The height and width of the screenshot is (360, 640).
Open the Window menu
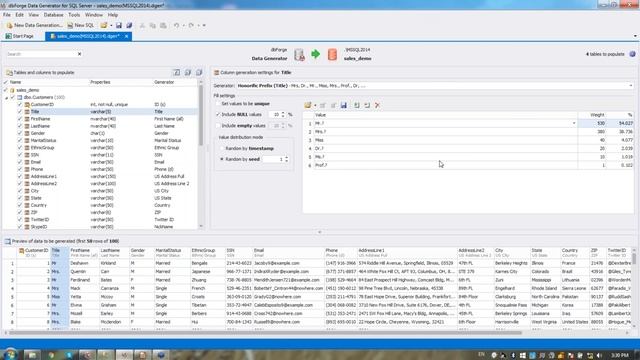coord(94,15)
